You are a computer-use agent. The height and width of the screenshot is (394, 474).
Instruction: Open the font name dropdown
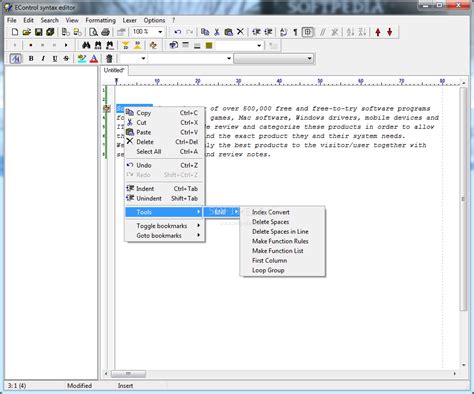tap(229, 59)
